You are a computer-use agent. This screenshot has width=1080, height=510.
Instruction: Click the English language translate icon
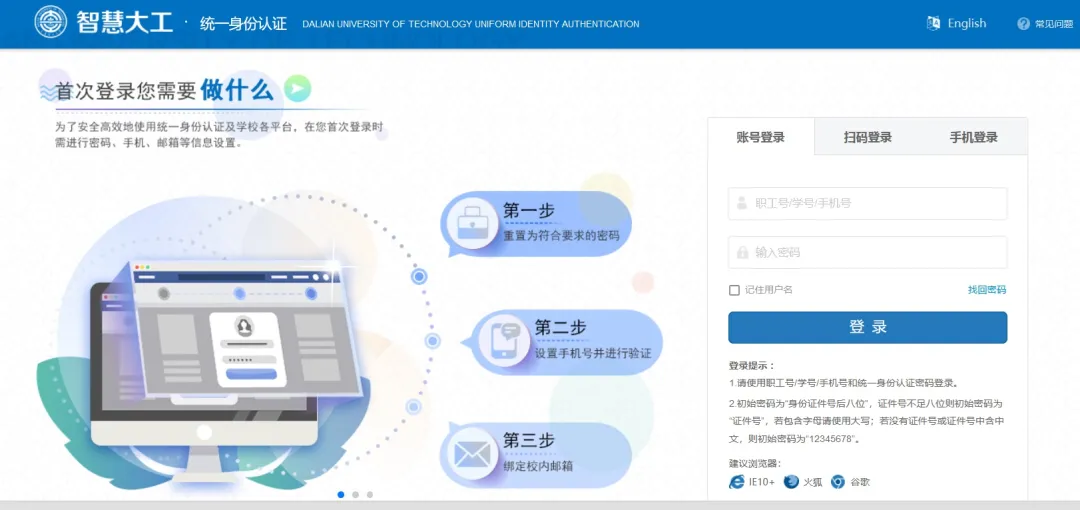point(933,23)
